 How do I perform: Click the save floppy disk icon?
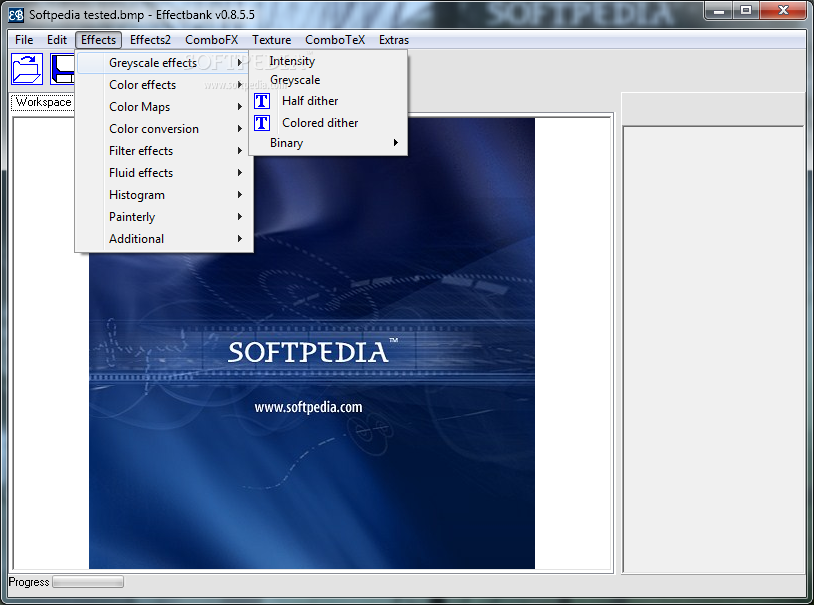[x=62, y=69]
